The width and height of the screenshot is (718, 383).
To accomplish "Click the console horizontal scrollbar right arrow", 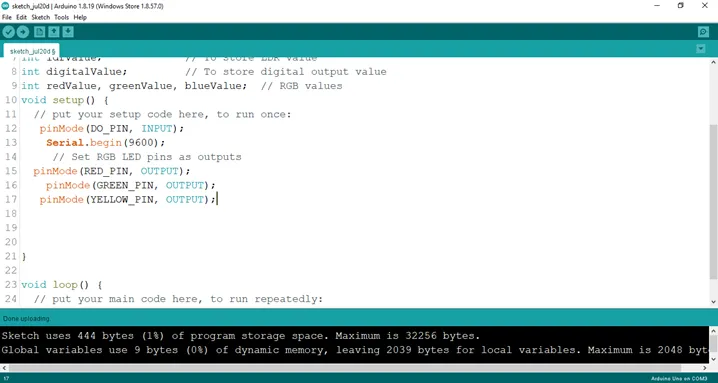I will click(706, 368).
